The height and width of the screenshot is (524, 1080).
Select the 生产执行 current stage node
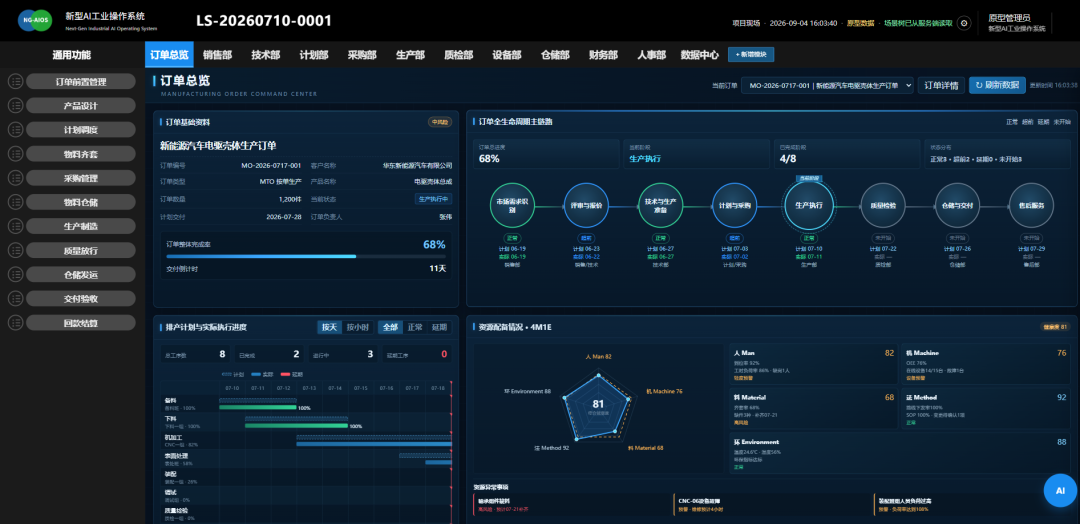(809, 205)
